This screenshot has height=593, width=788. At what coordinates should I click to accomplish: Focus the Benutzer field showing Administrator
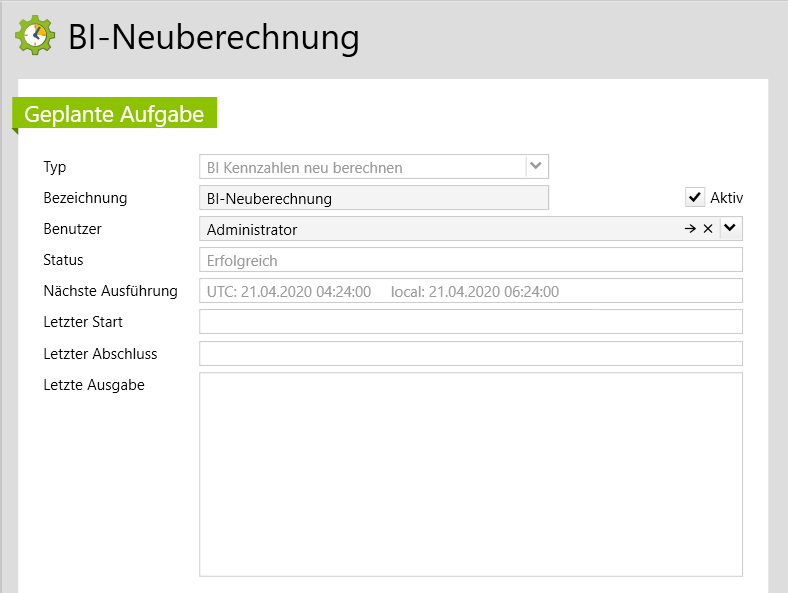440,229
